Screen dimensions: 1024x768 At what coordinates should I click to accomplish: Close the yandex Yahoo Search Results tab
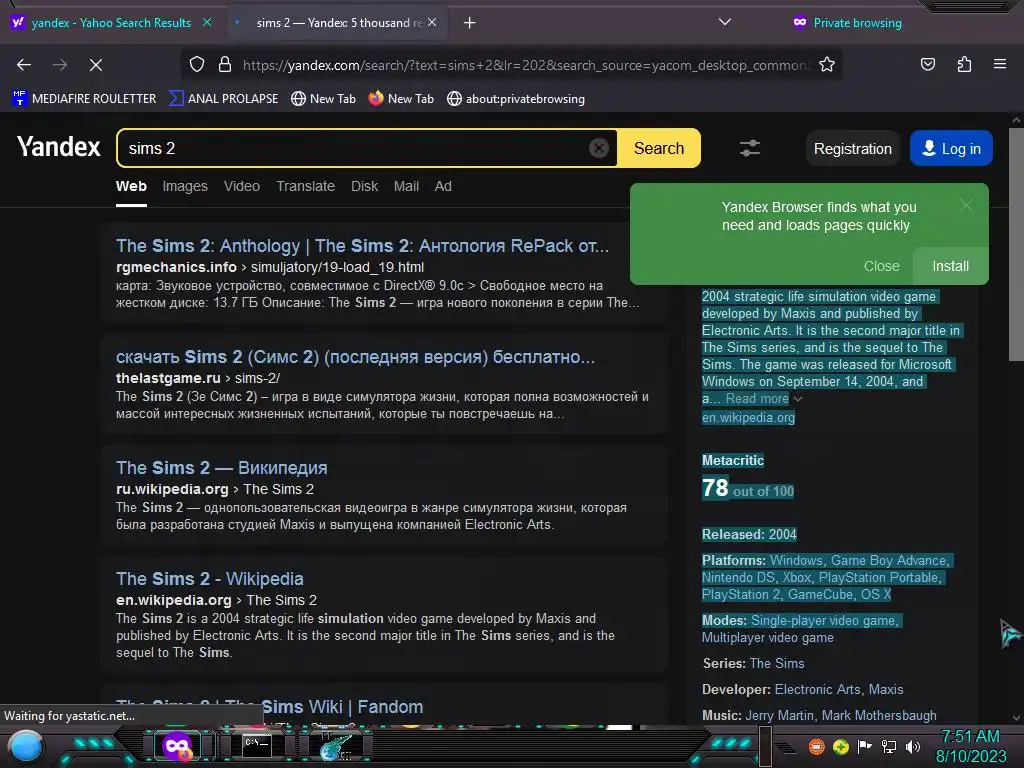click(207, 22)
